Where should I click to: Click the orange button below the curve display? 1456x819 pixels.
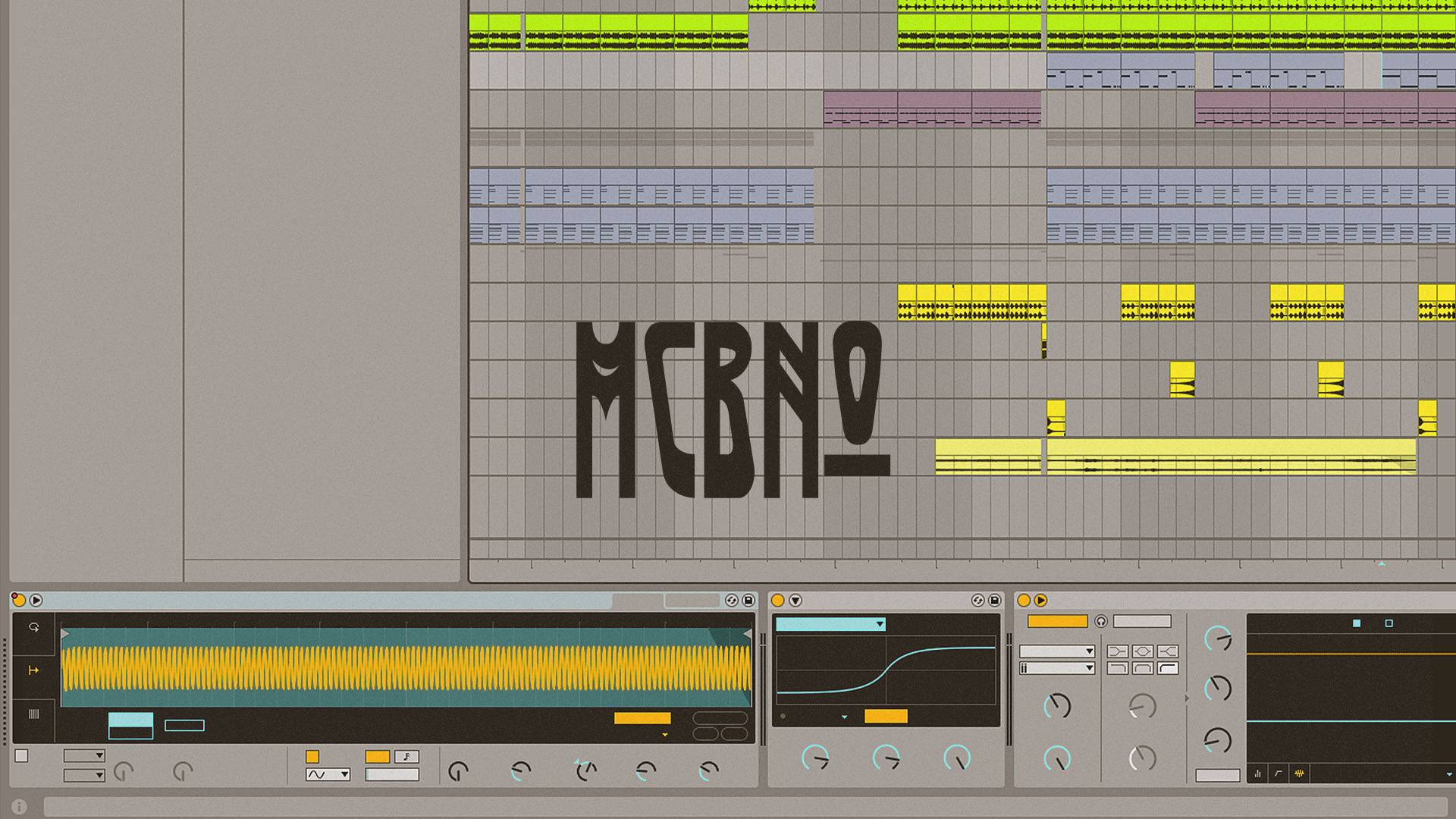886,716
